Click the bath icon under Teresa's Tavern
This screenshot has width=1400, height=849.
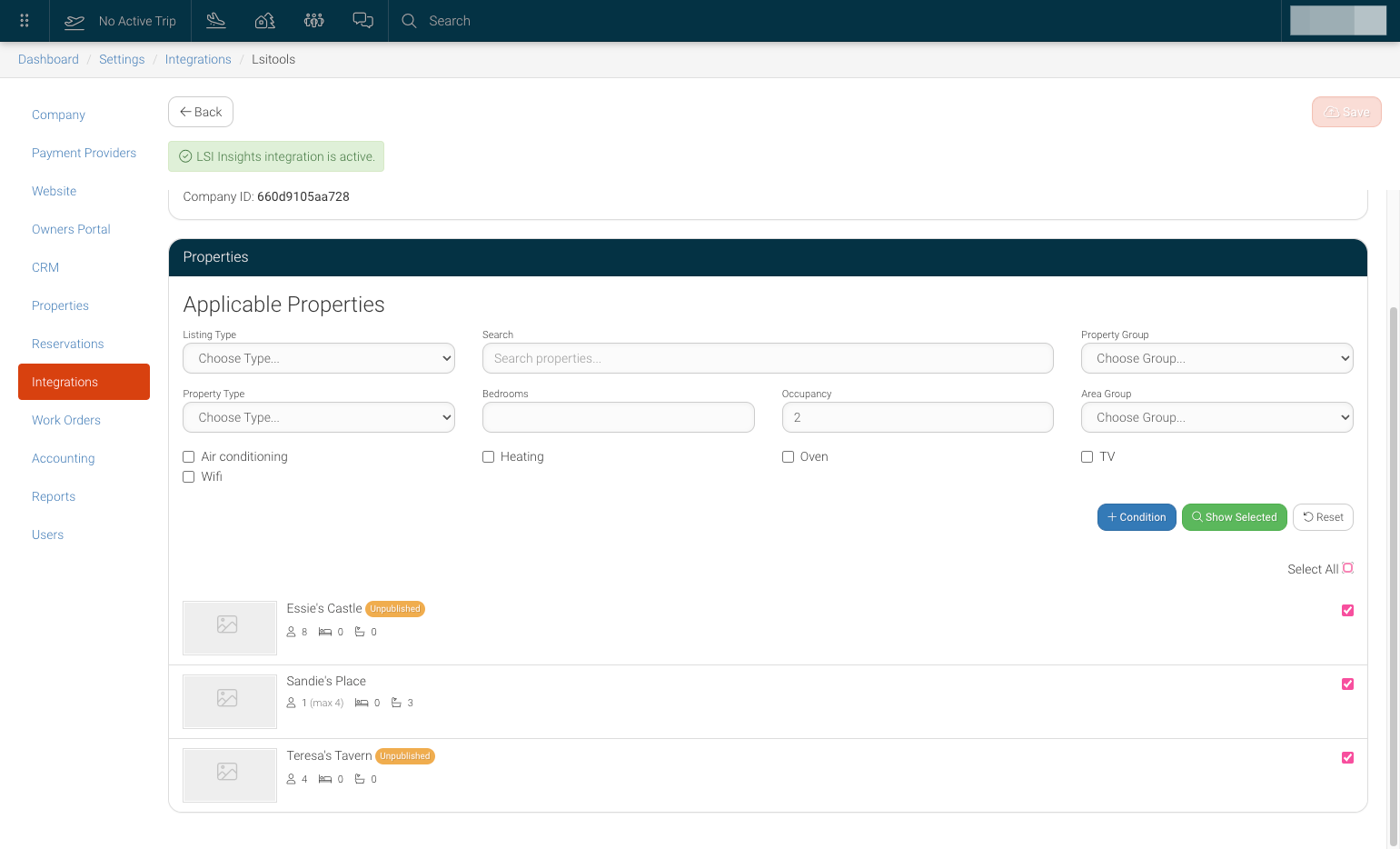[x=360, y=779]
